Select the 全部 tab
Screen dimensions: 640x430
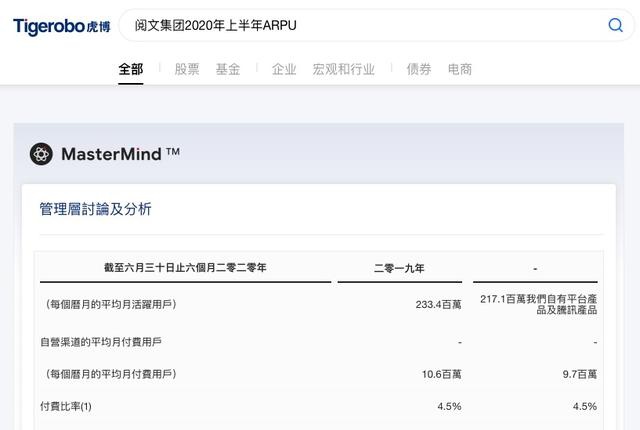(131, 69)
